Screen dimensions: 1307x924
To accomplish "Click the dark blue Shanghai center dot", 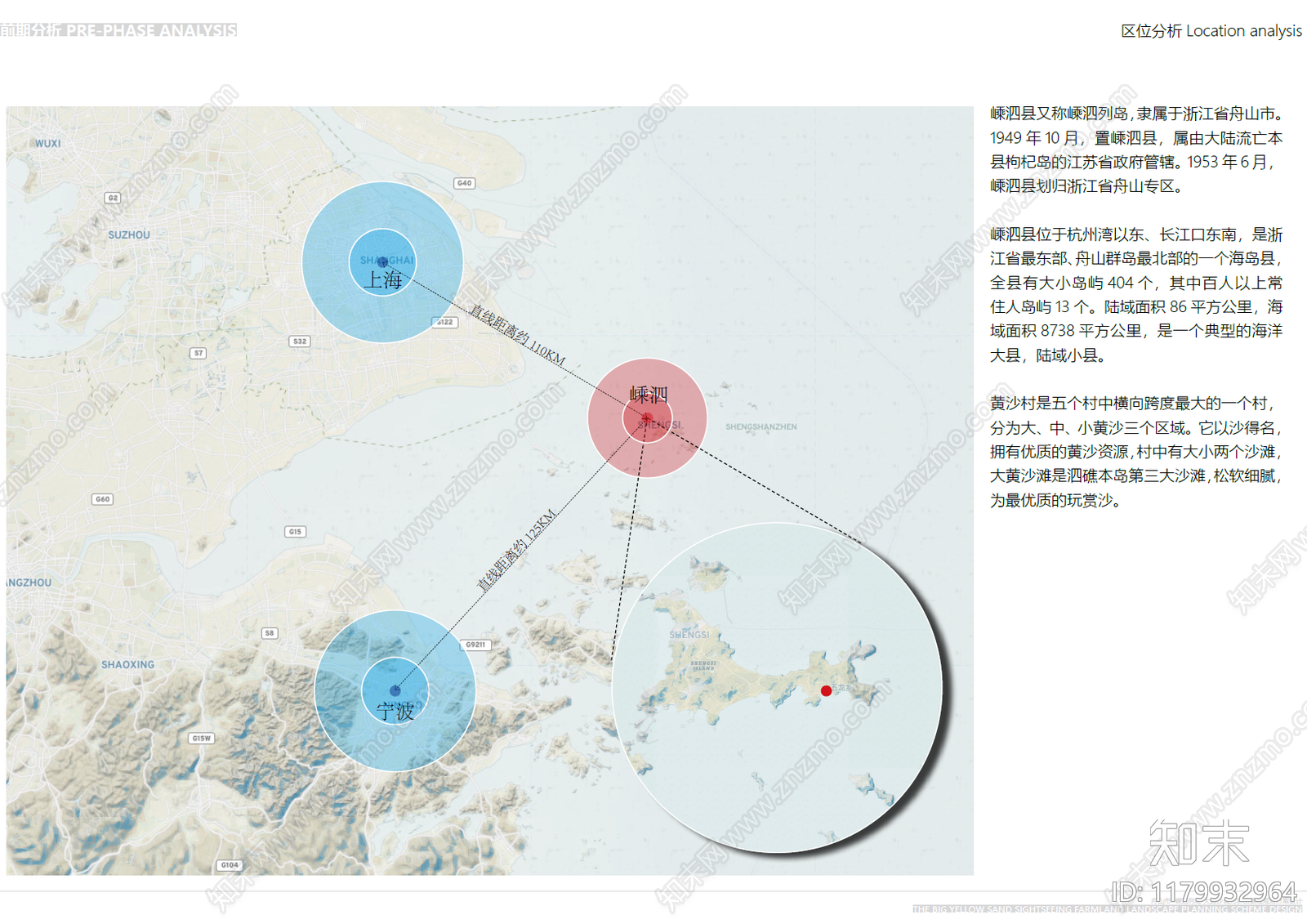I will click(x=382, y=262).
